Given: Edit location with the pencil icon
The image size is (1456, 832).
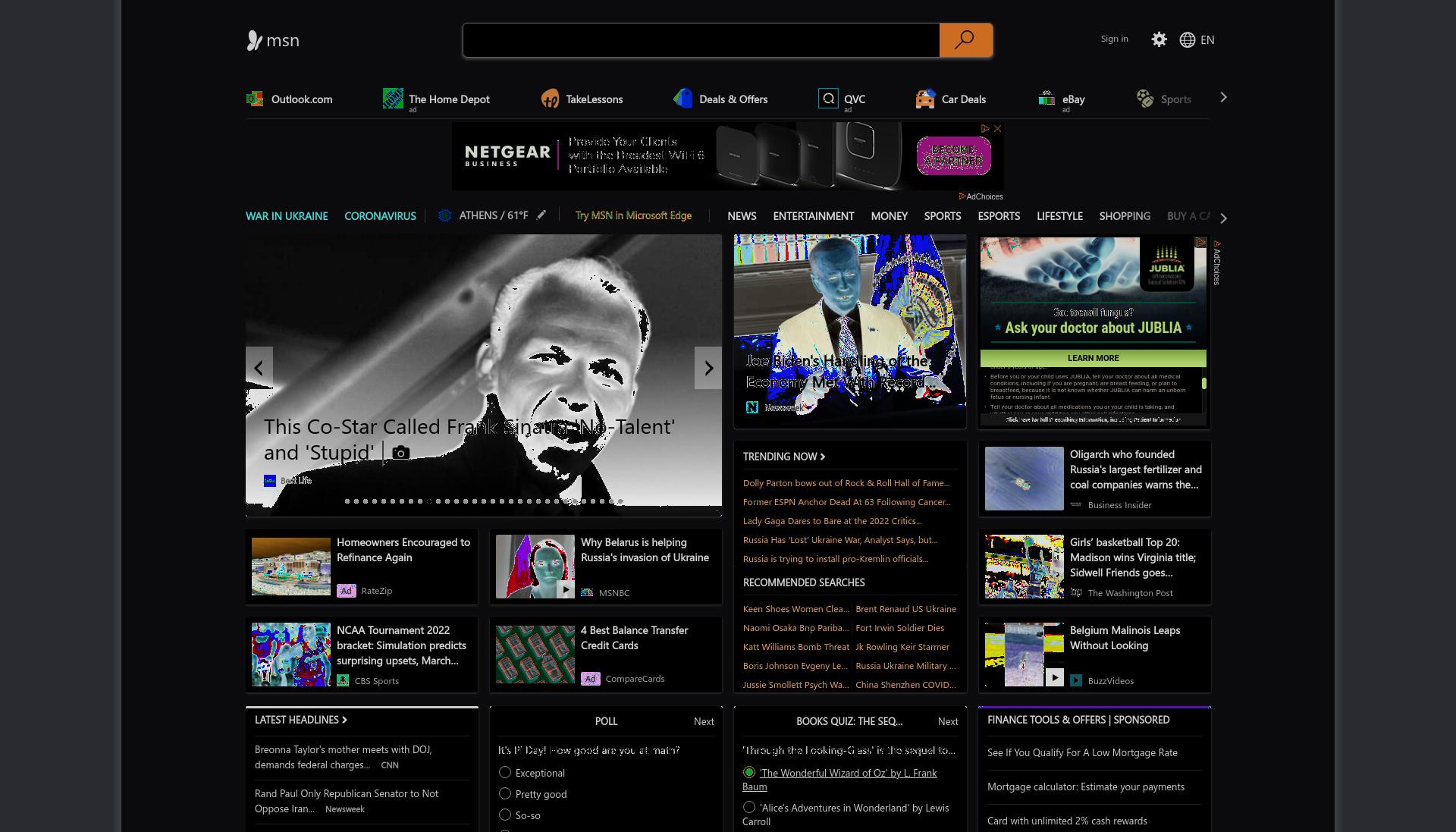Looking at the screenshot, I should coord(541,215).
